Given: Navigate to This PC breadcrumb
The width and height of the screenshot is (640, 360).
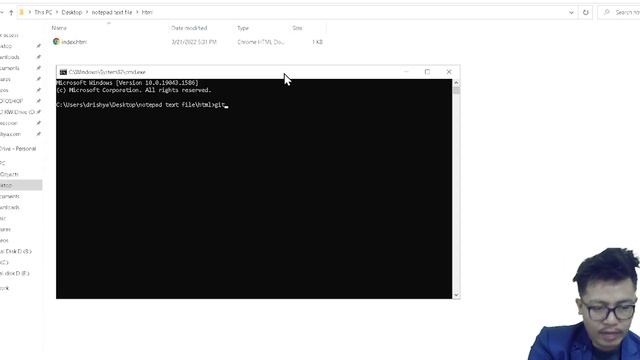Looking at the screenshot, I should (x=43, y=12).
